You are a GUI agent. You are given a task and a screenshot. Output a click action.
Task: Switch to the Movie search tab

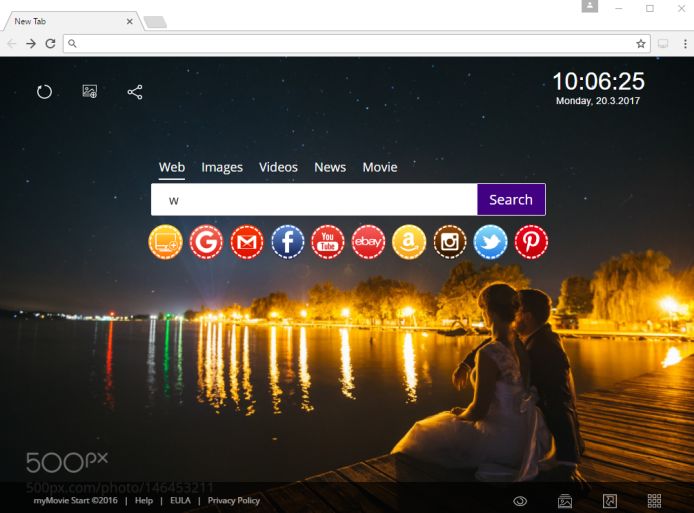(380, 167)
